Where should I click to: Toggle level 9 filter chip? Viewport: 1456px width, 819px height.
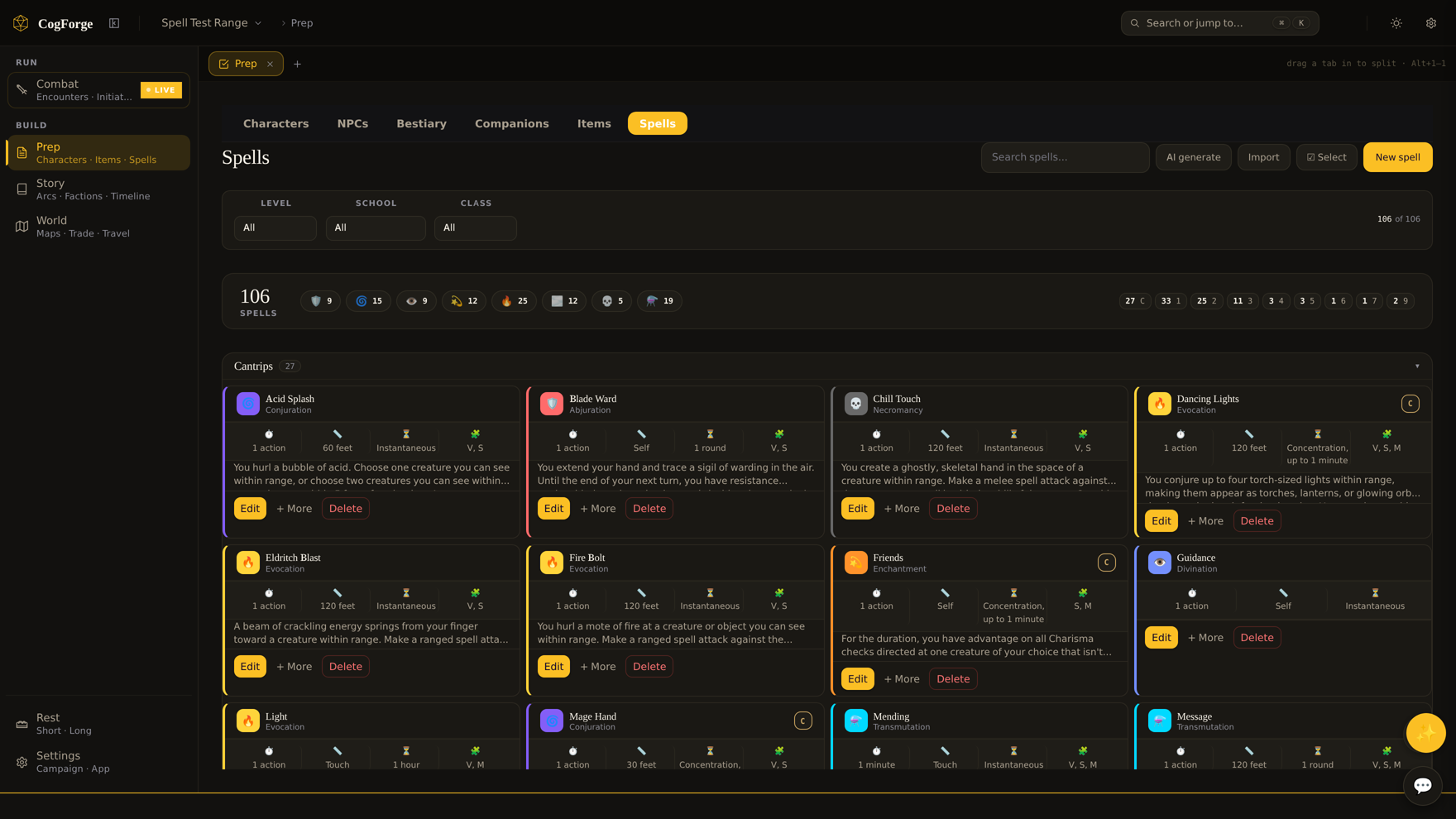tap(1401, 301)
